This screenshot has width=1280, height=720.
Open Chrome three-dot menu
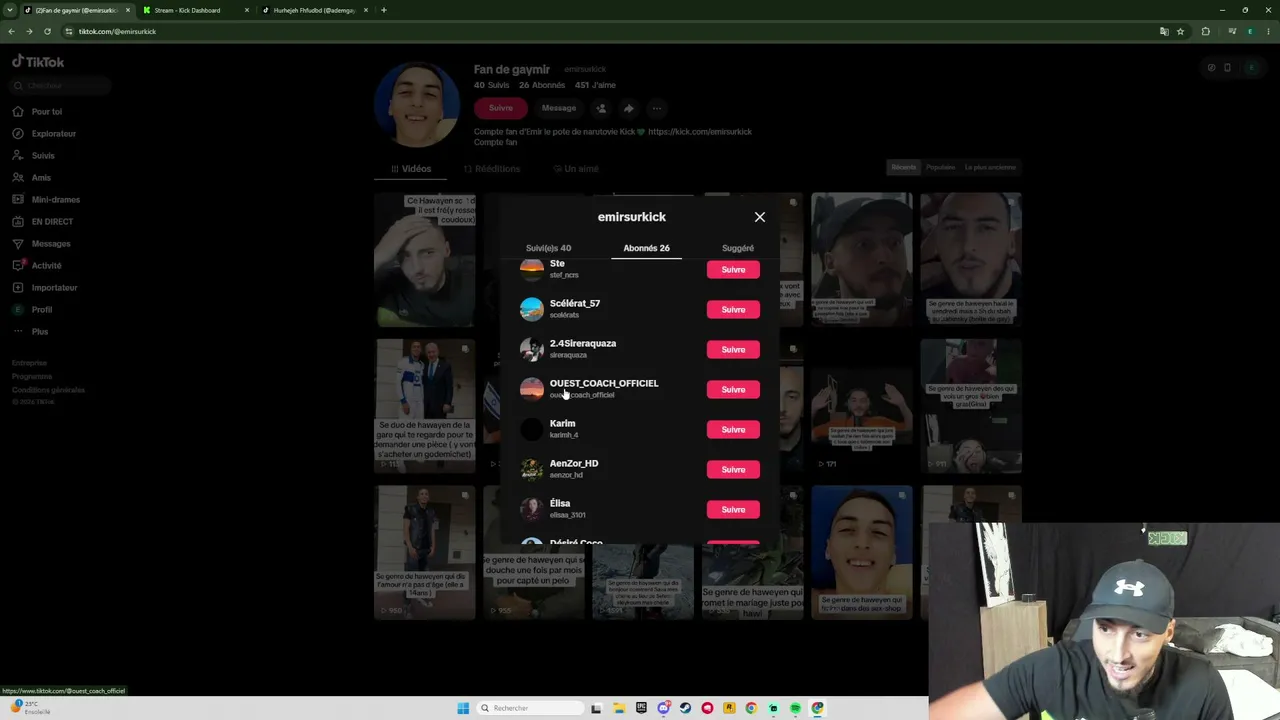1268,31
